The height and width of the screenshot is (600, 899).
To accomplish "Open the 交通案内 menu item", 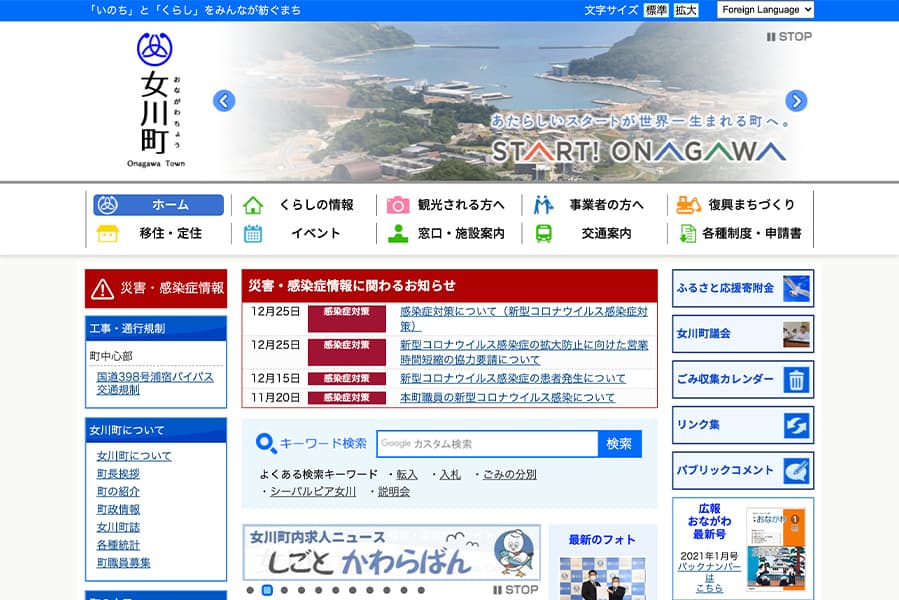I will coord(595,233).
